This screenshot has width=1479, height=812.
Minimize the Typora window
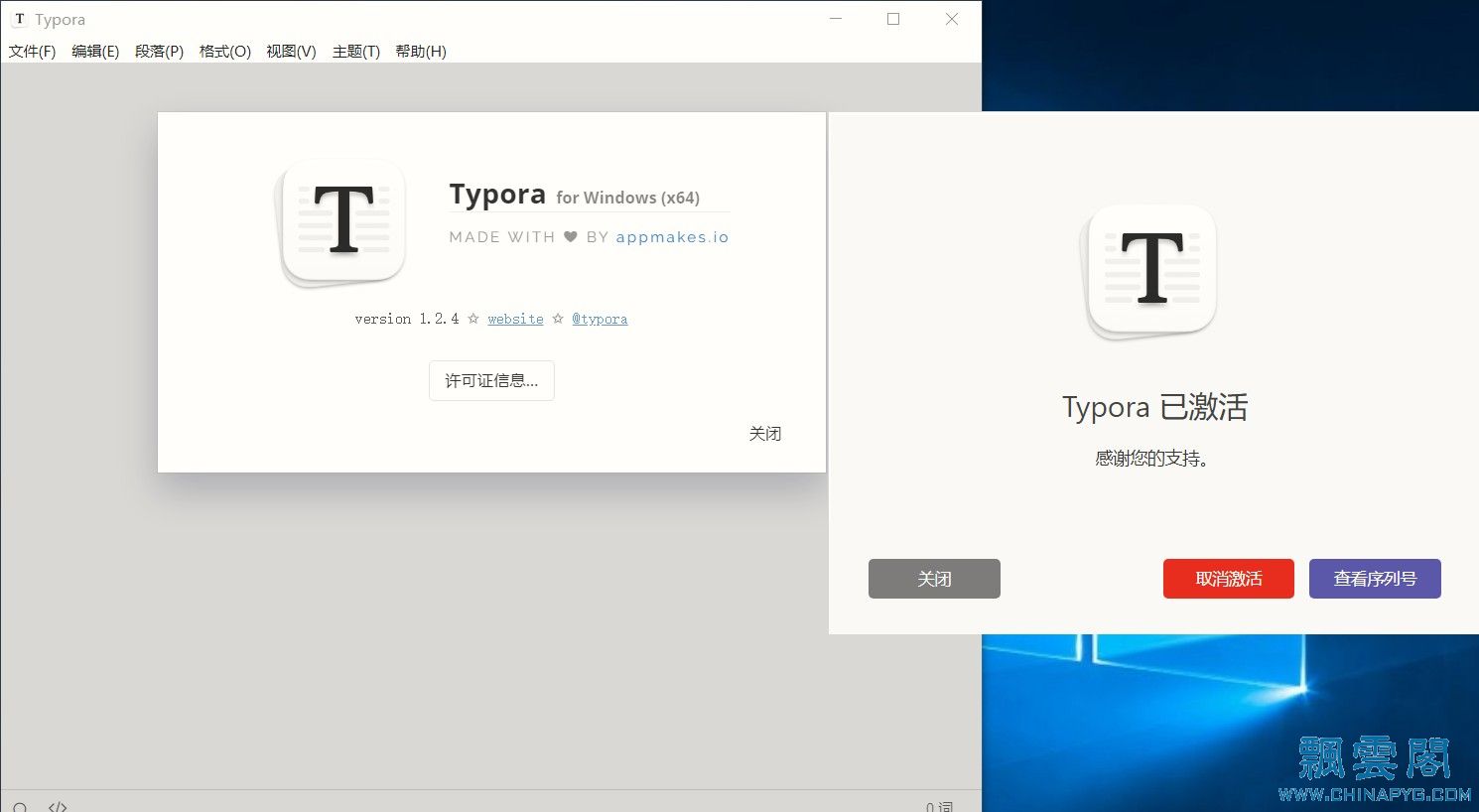[x=836, y=19]
